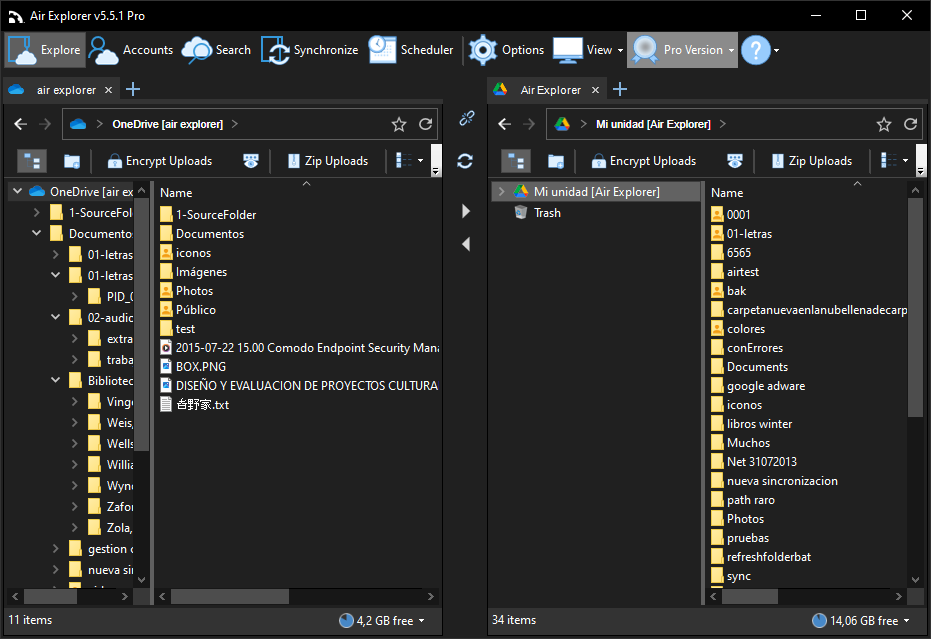
Task: Open the Explore view in the toolbar
Action: (45, 50)
